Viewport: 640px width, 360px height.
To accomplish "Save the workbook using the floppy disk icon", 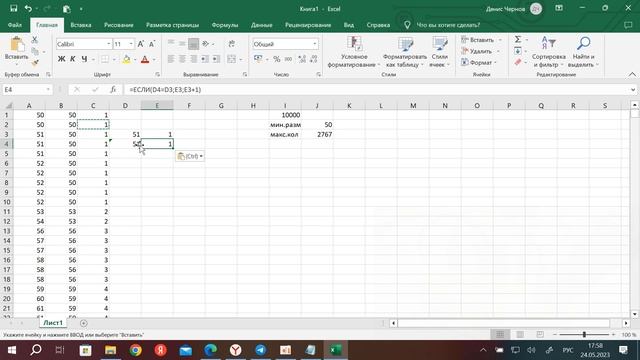I will [x=13, y=9].
